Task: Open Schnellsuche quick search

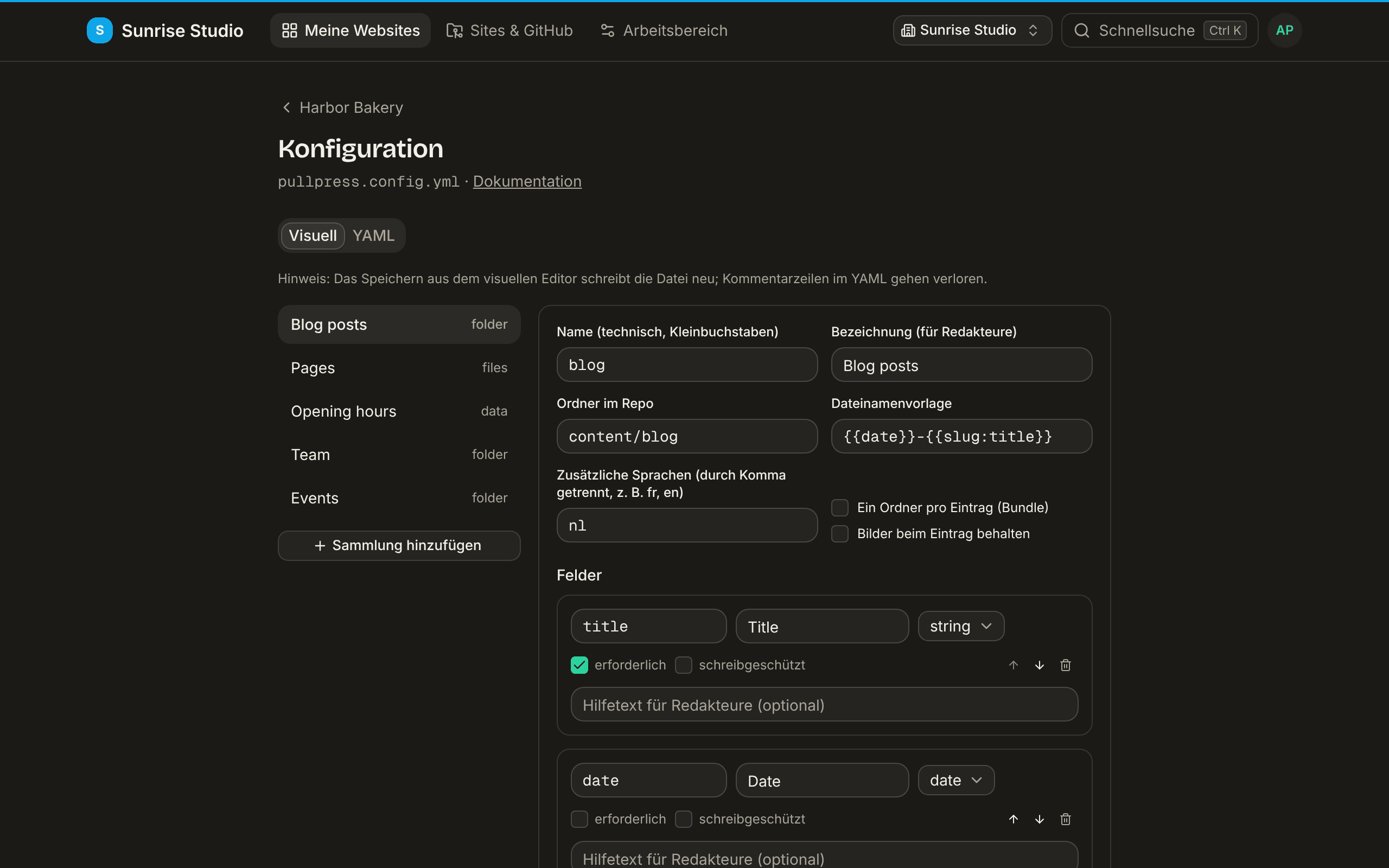Action: pos(1159,30)
